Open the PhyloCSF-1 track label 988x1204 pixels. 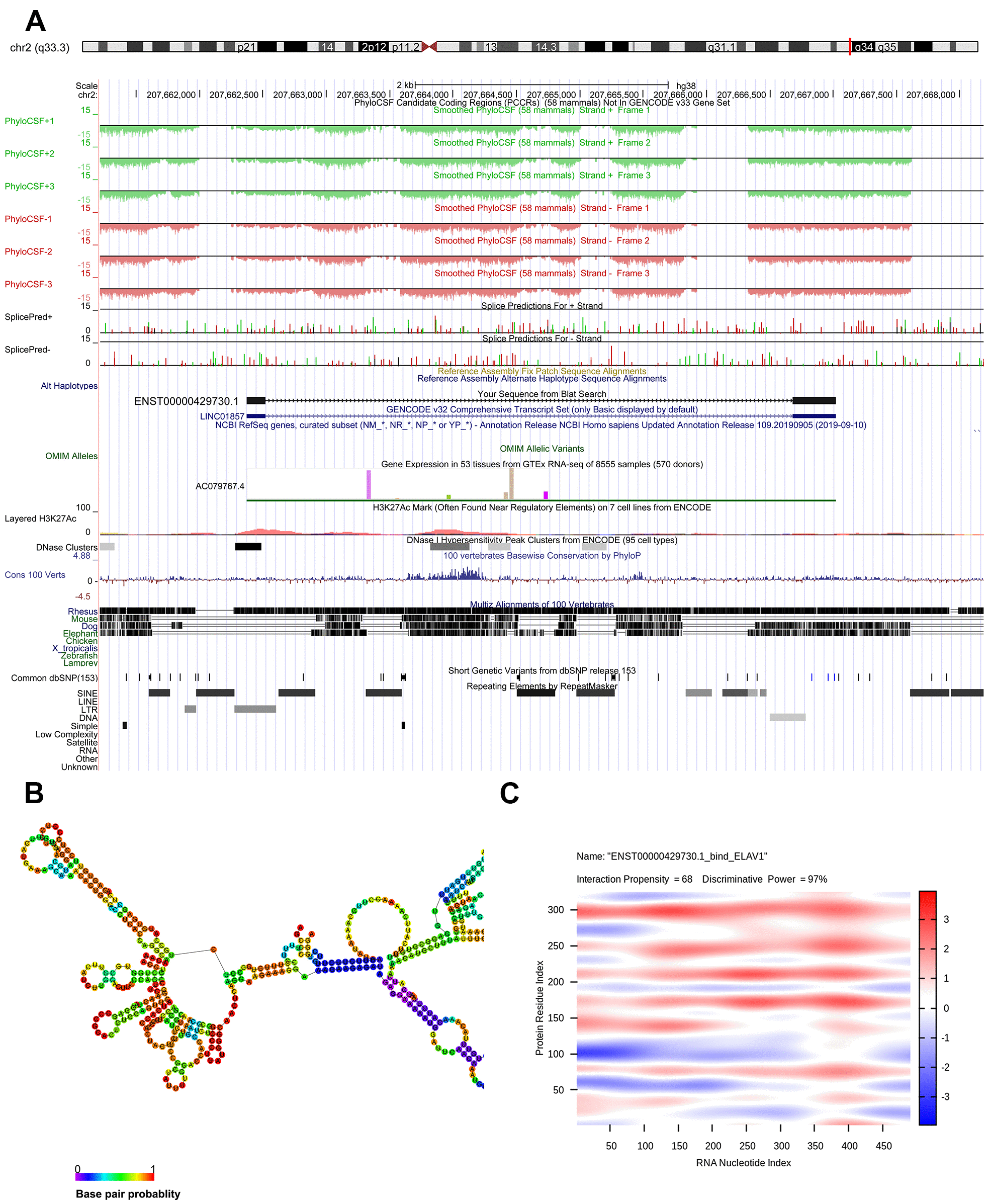[29, 219]
